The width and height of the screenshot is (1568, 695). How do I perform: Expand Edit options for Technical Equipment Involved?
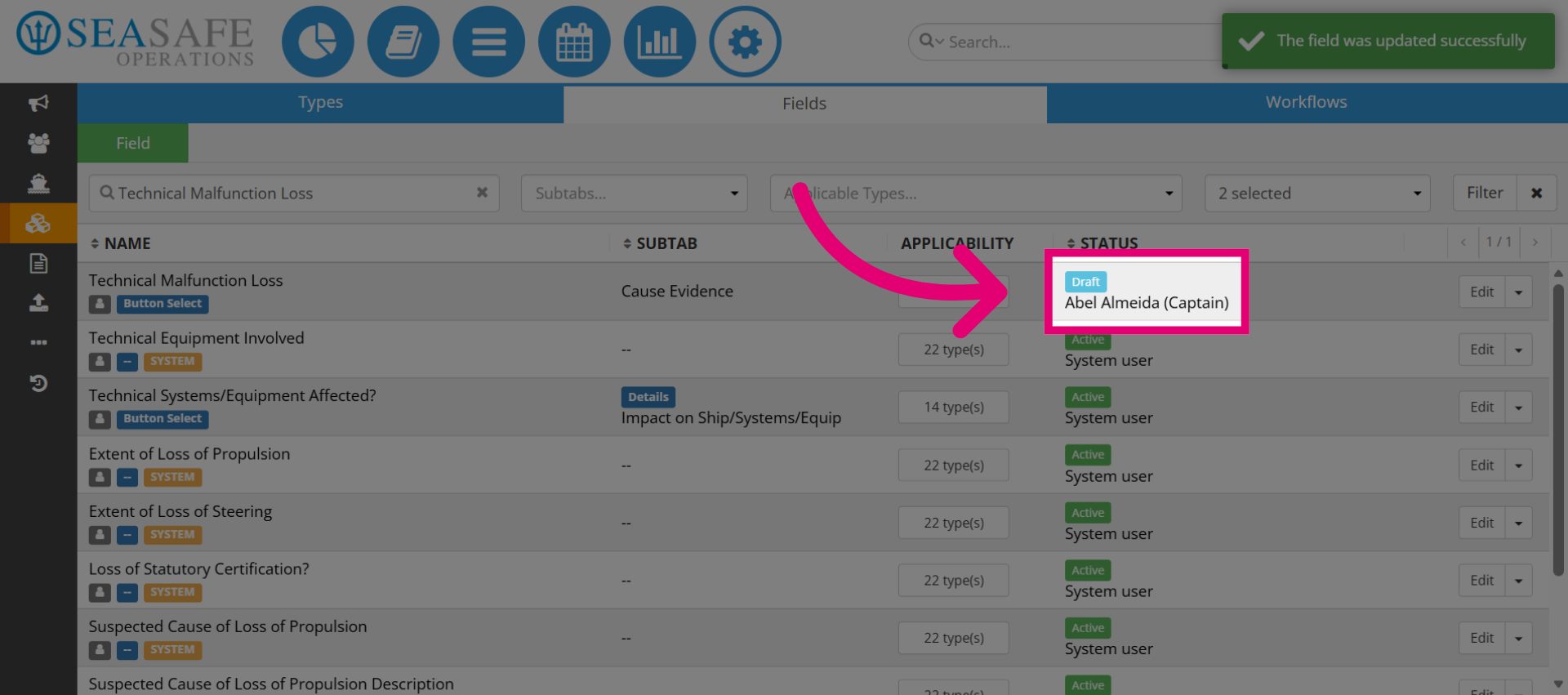[1518, 350]
